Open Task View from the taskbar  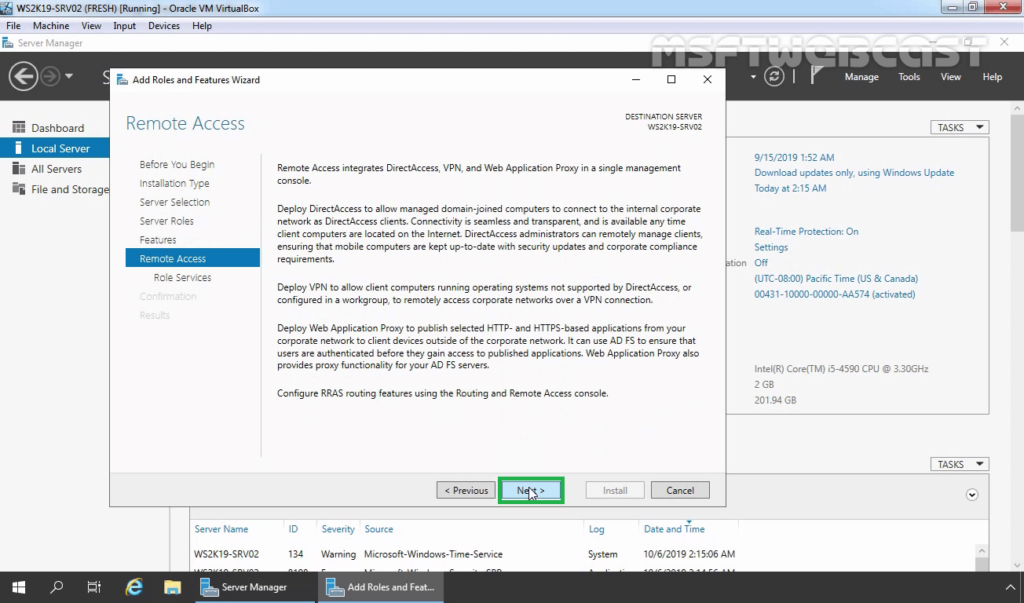tap(94, 587)
